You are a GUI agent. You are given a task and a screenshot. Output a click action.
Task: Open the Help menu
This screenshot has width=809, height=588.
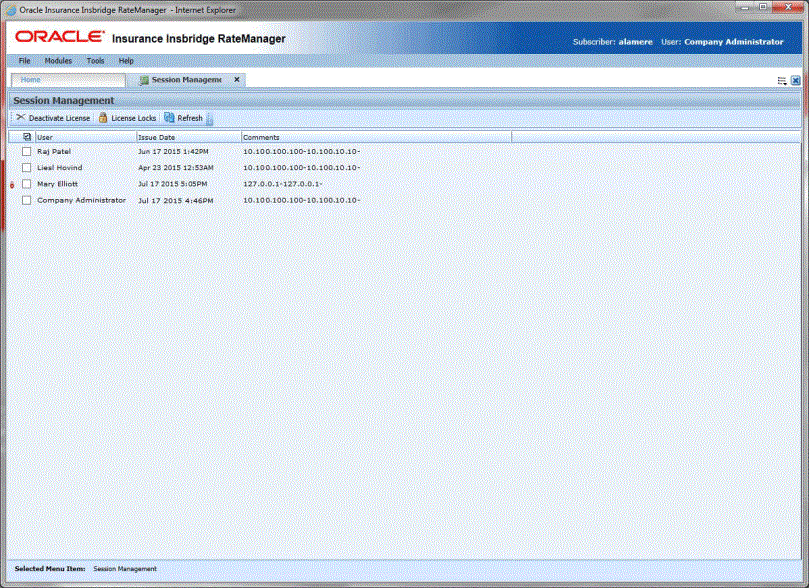[x=126, y=60]
